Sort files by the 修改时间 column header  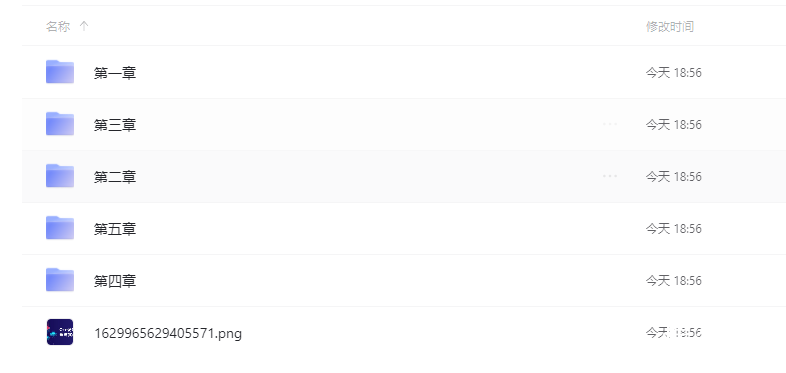(x=670, y=27)
